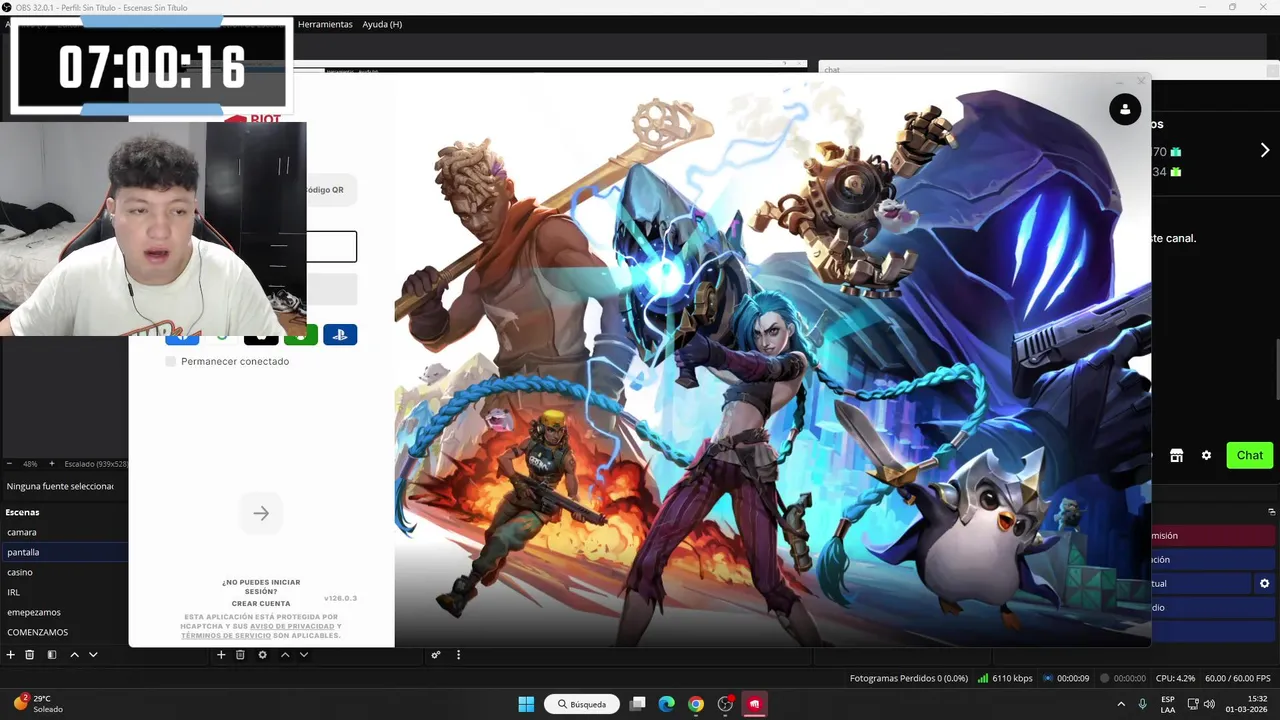Switch to the emepezamos scene
The height and width of the screenshot is (720, 1280).
[64, 612]
